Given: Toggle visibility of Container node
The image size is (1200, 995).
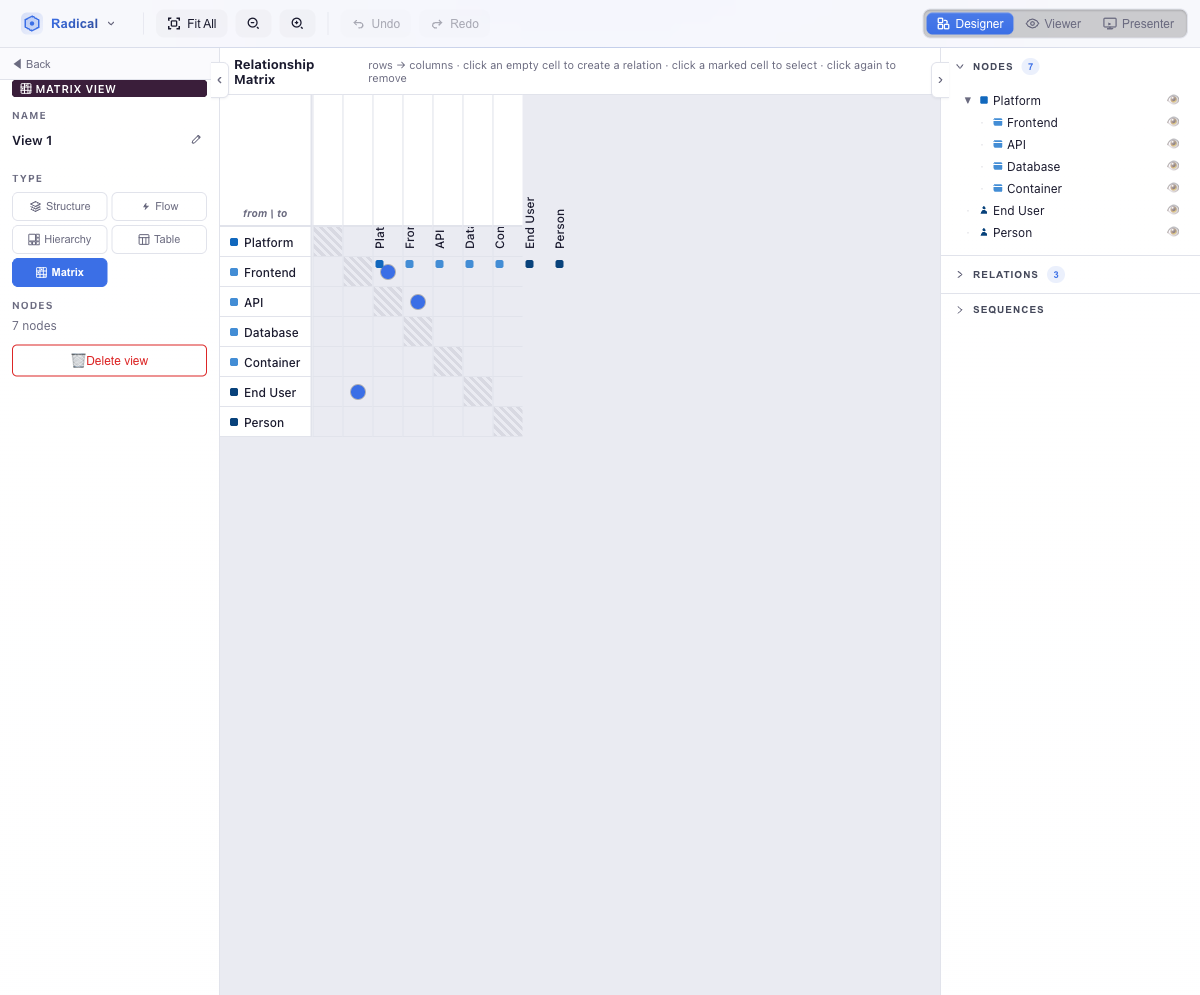Looking at the screenshot, I should point(1173,187).
